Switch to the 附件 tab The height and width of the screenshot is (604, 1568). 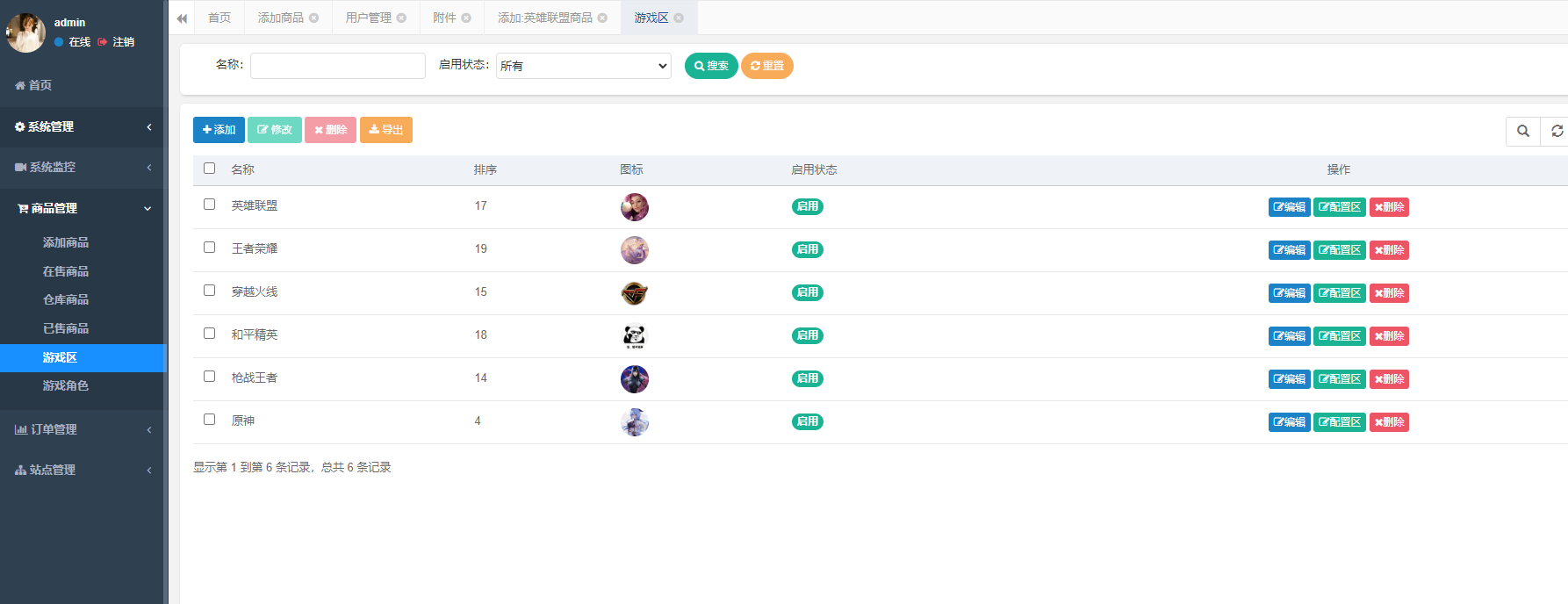444,18
